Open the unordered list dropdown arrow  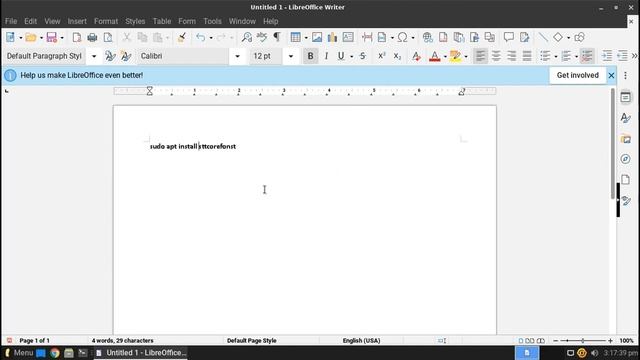556,57
